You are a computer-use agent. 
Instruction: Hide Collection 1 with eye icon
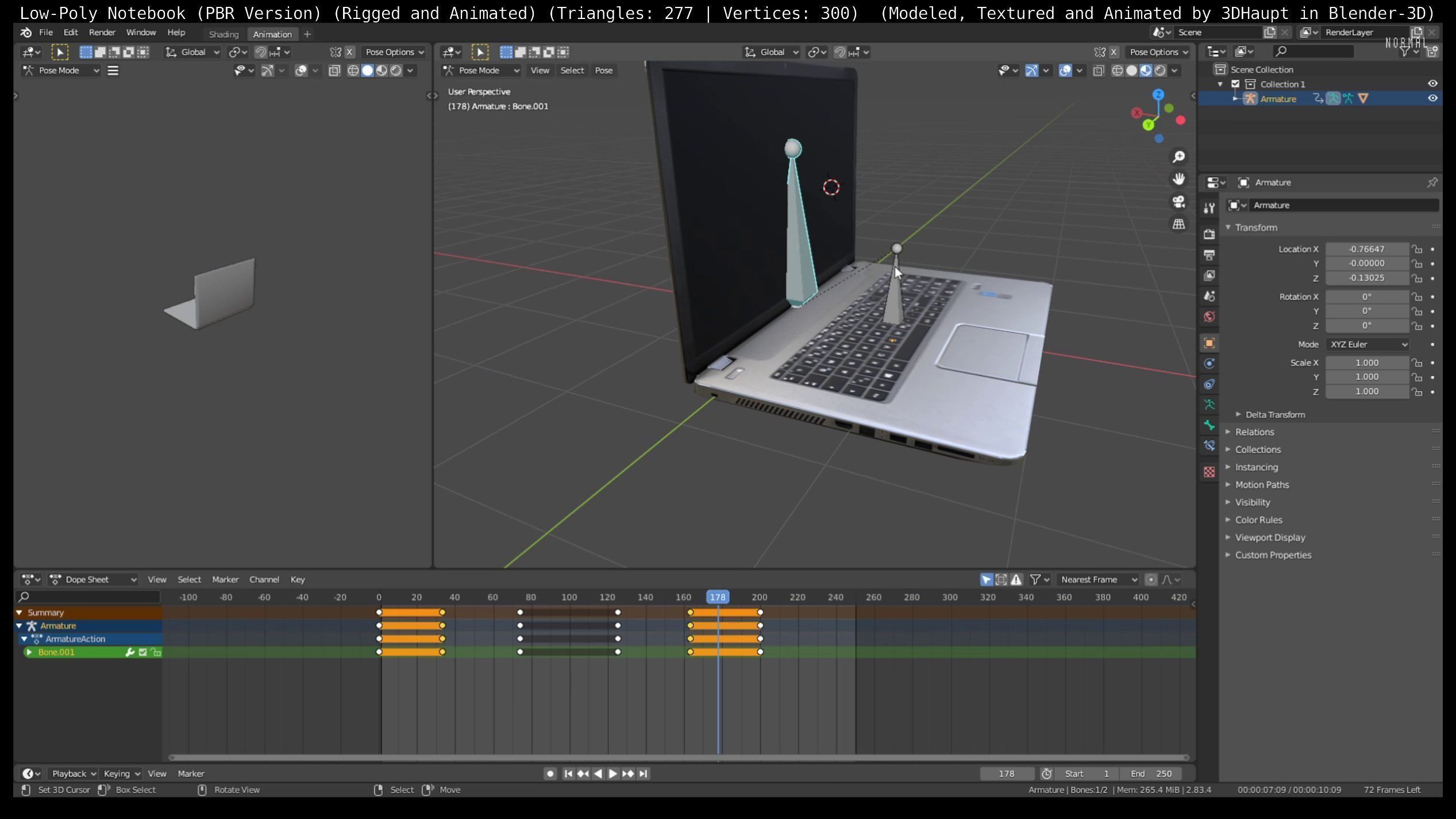coord(1432,84)
